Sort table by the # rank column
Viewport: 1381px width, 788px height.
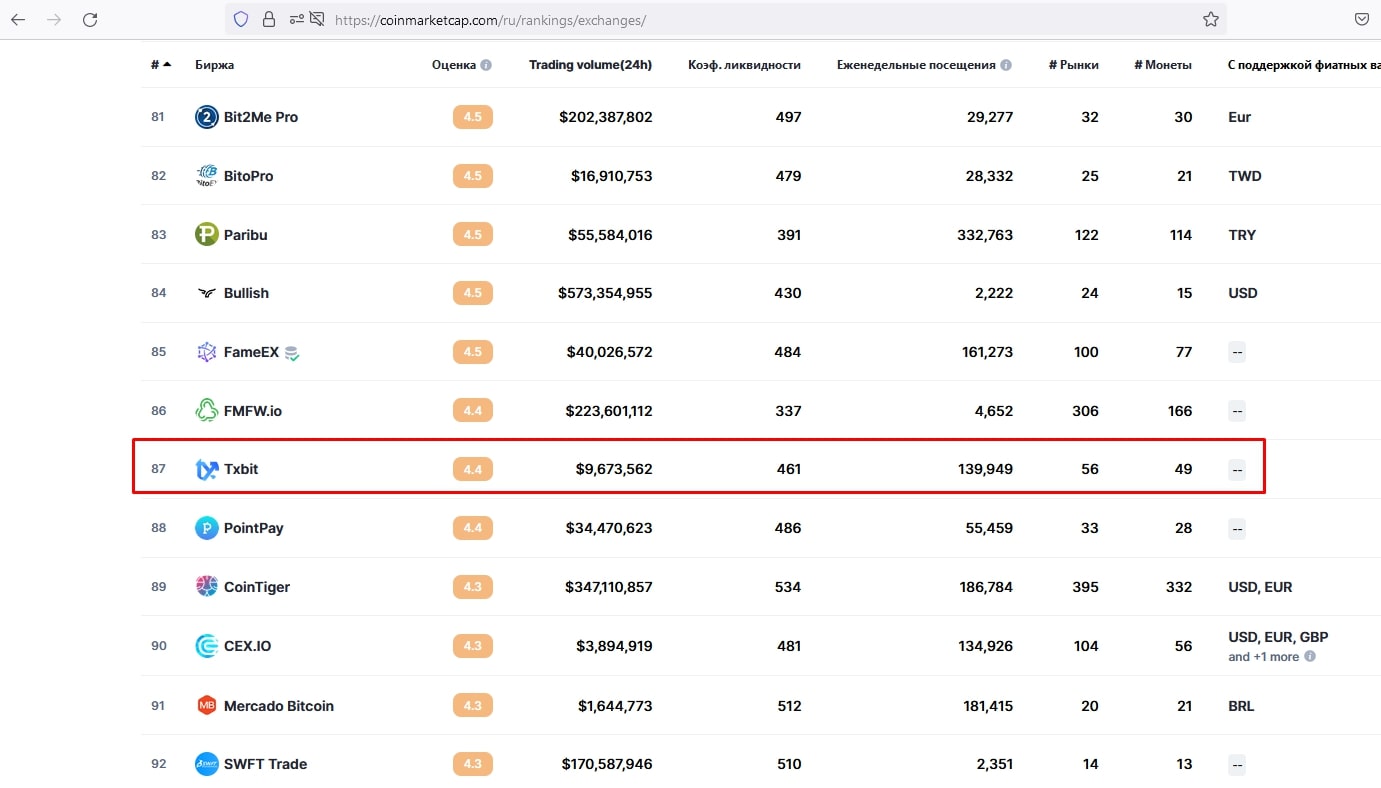tap(160, 65)
